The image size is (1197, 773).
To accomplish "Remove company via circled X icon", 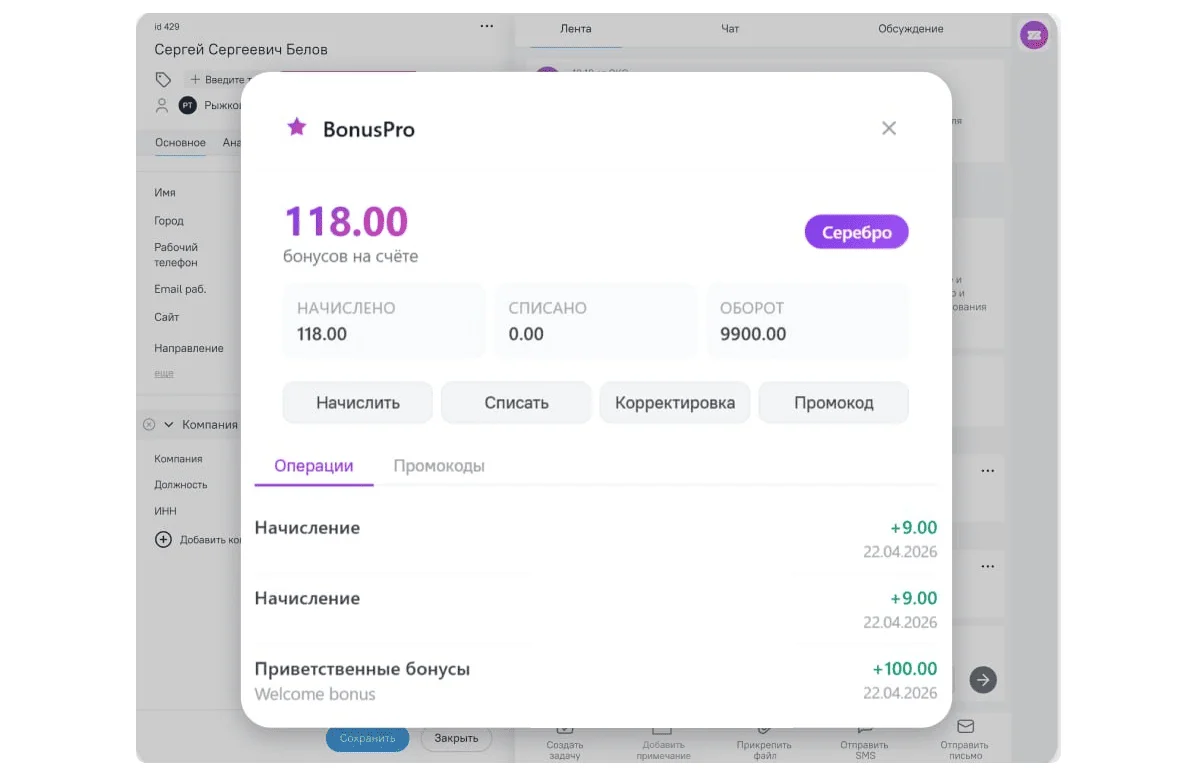I will (x=149, y=424).
